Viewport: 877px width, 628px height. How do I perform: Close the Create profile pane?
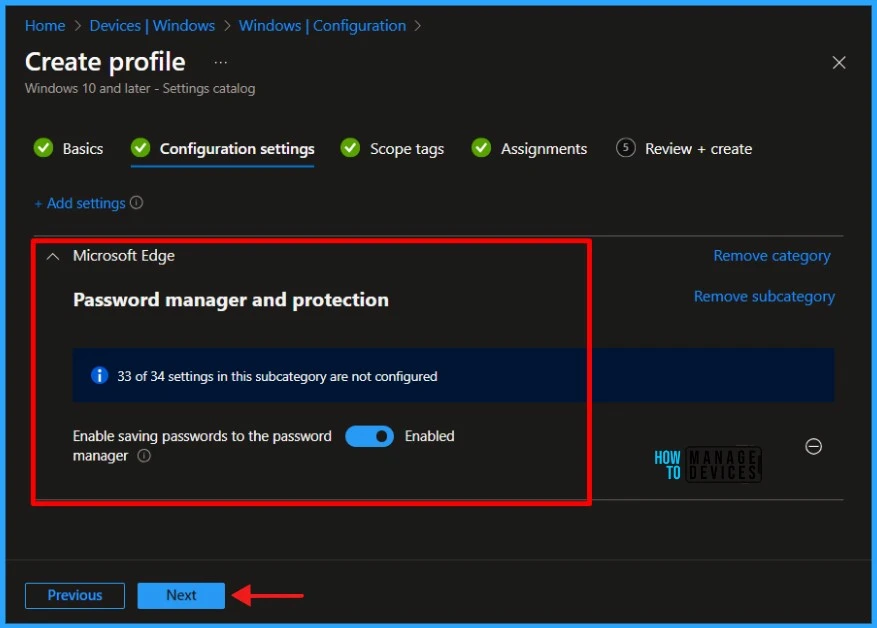[x=838, y=63]
